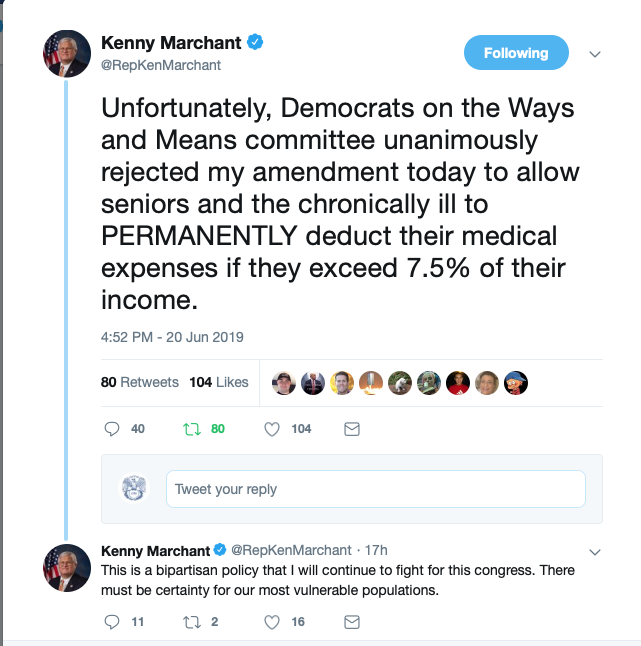Click the first liker avatar in the row
The height and width of the screenshot is (646, 641).
tap(284, 382)
